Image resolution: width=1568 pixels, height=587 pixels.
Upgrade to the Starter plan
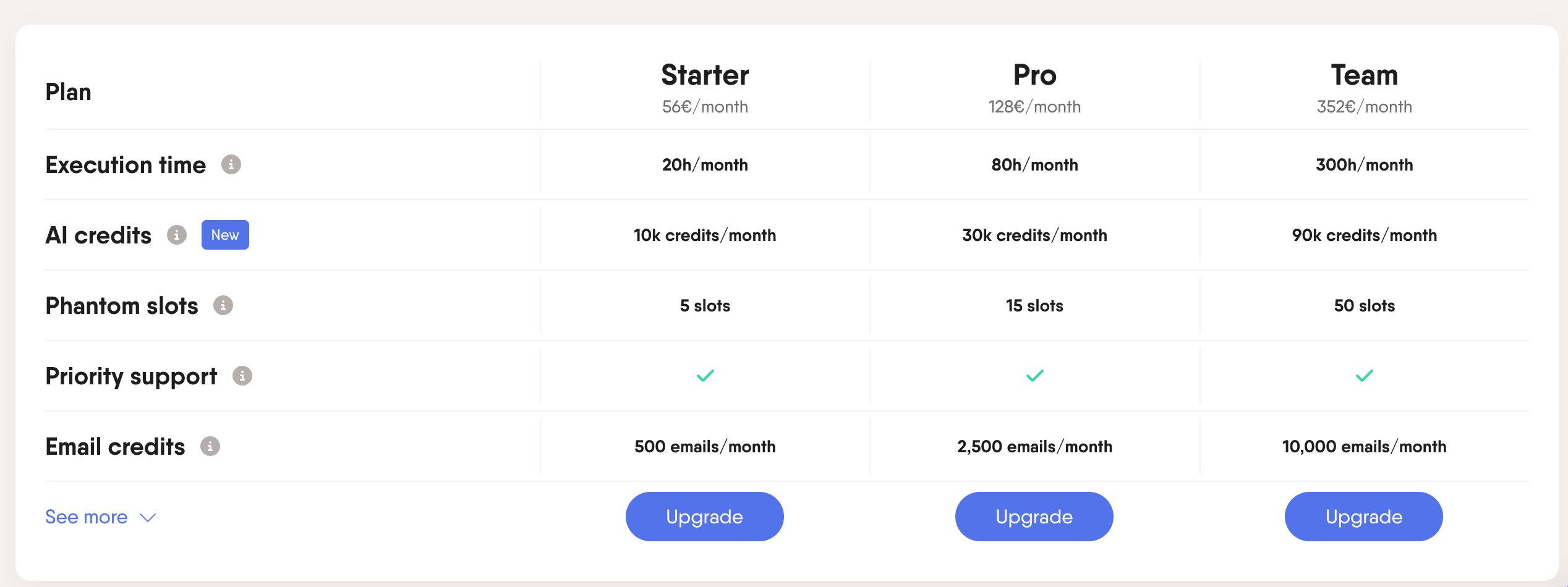point(704,517)
